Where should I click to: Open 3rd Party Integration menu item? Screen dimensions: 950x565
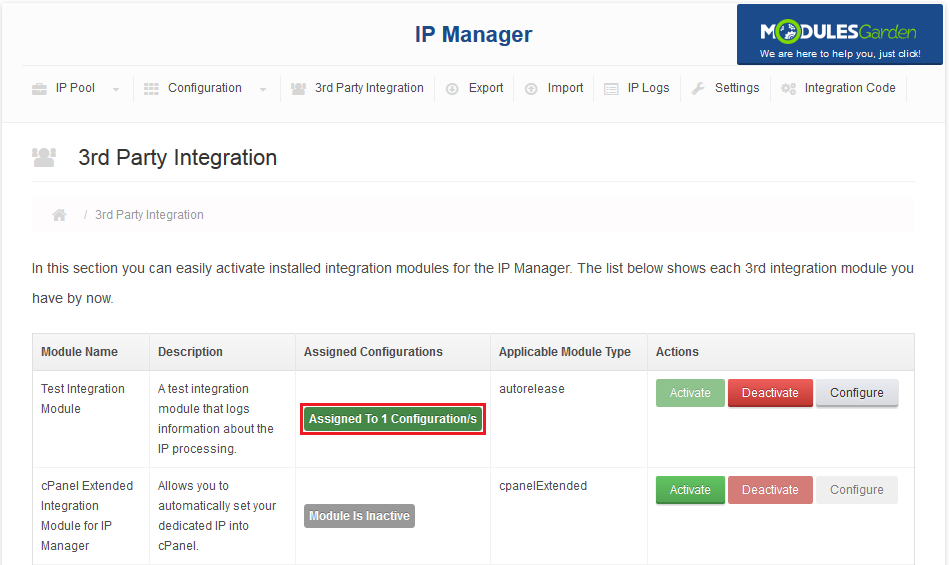[x=369, y=88]
